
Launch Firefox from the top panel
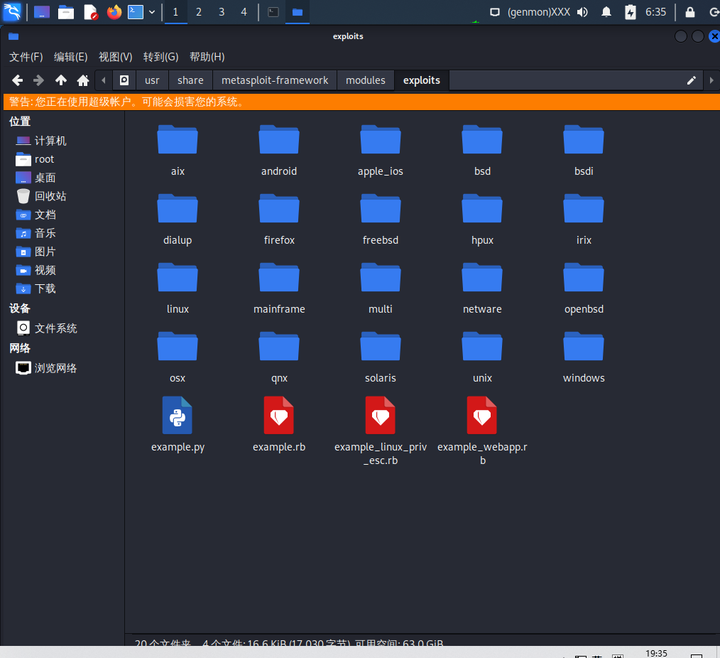tap(114, 12)
